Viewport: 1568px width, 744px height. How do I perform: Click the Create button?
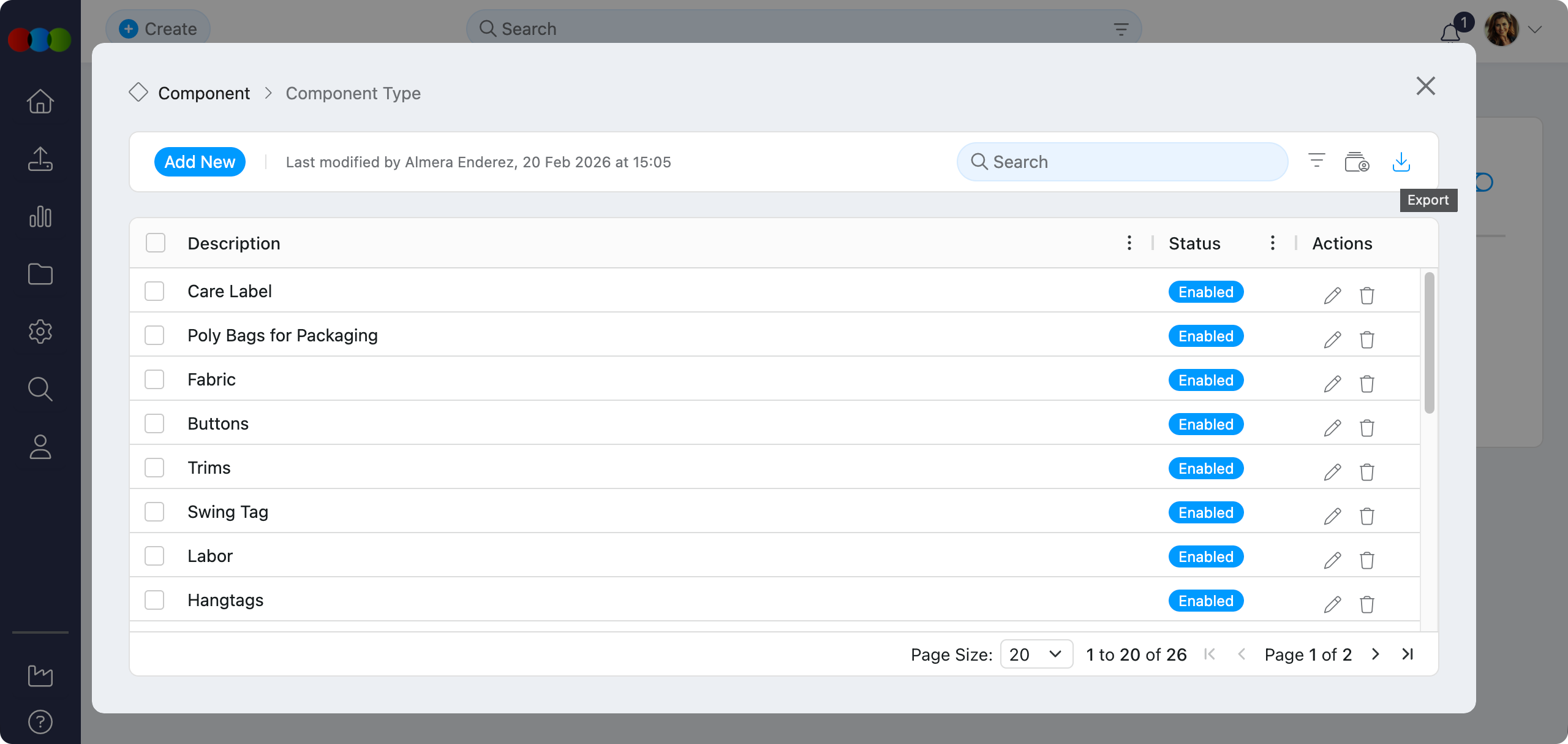coord(158,29)
